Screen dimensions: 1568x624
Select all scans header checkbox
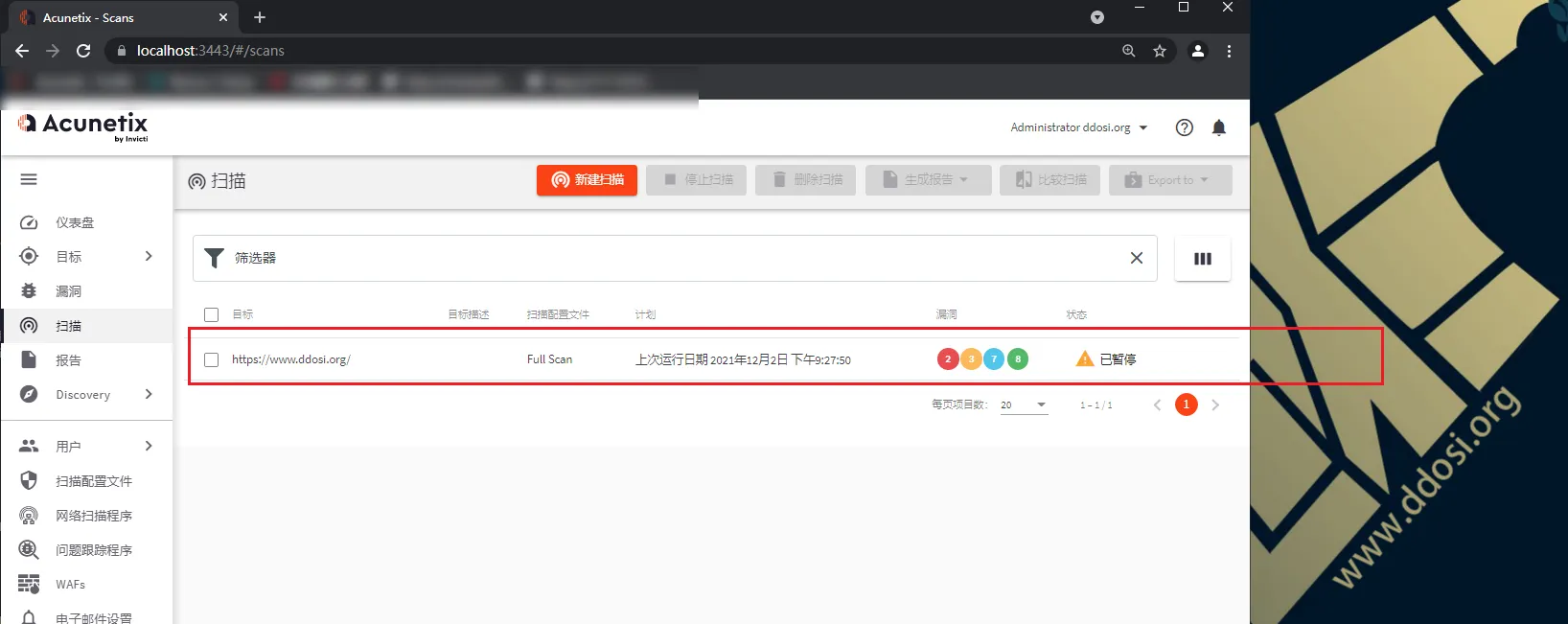[x=212, y=314]
